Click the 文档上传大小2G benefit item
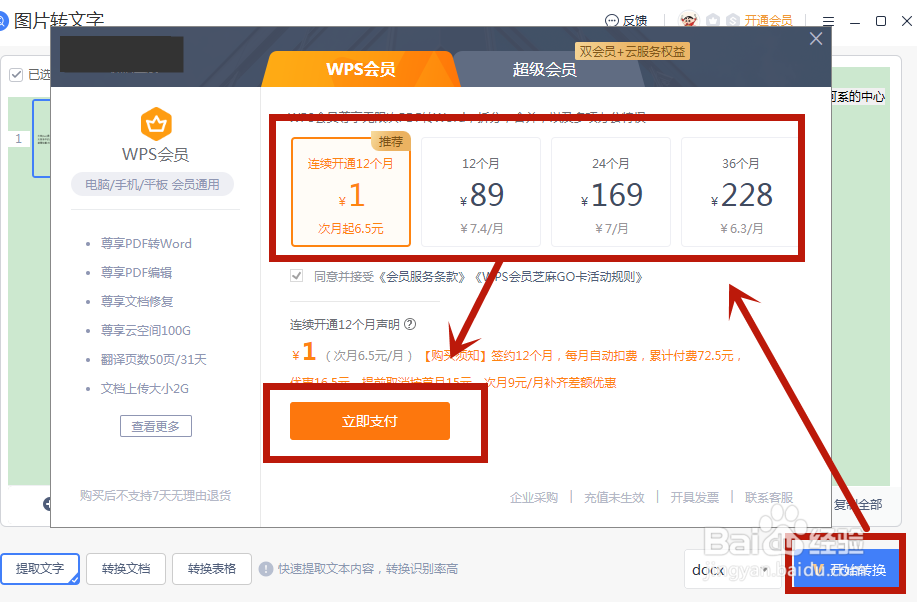 coord(144,388)
